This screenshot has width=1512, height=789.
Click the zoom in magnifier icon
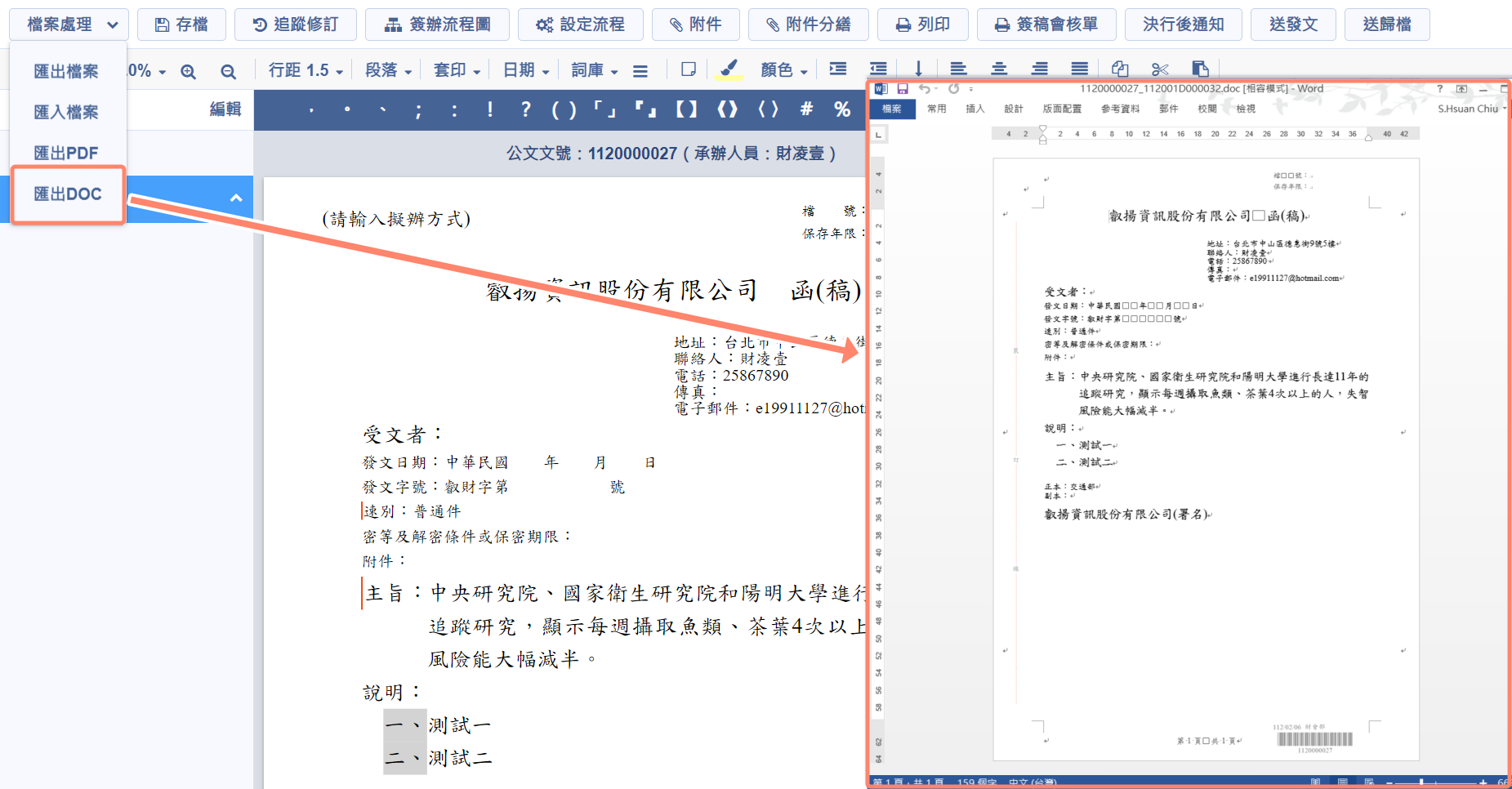188,72
